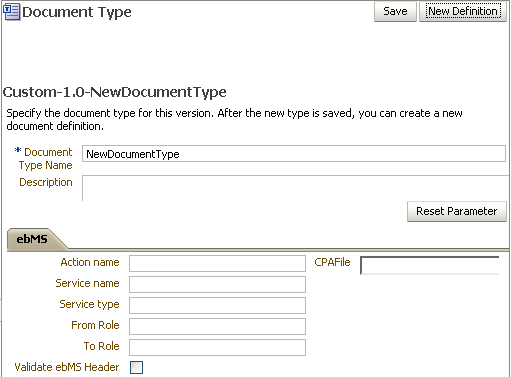511x377 pixels.
Task: Select the Action name input
Action: coord(217,263)
